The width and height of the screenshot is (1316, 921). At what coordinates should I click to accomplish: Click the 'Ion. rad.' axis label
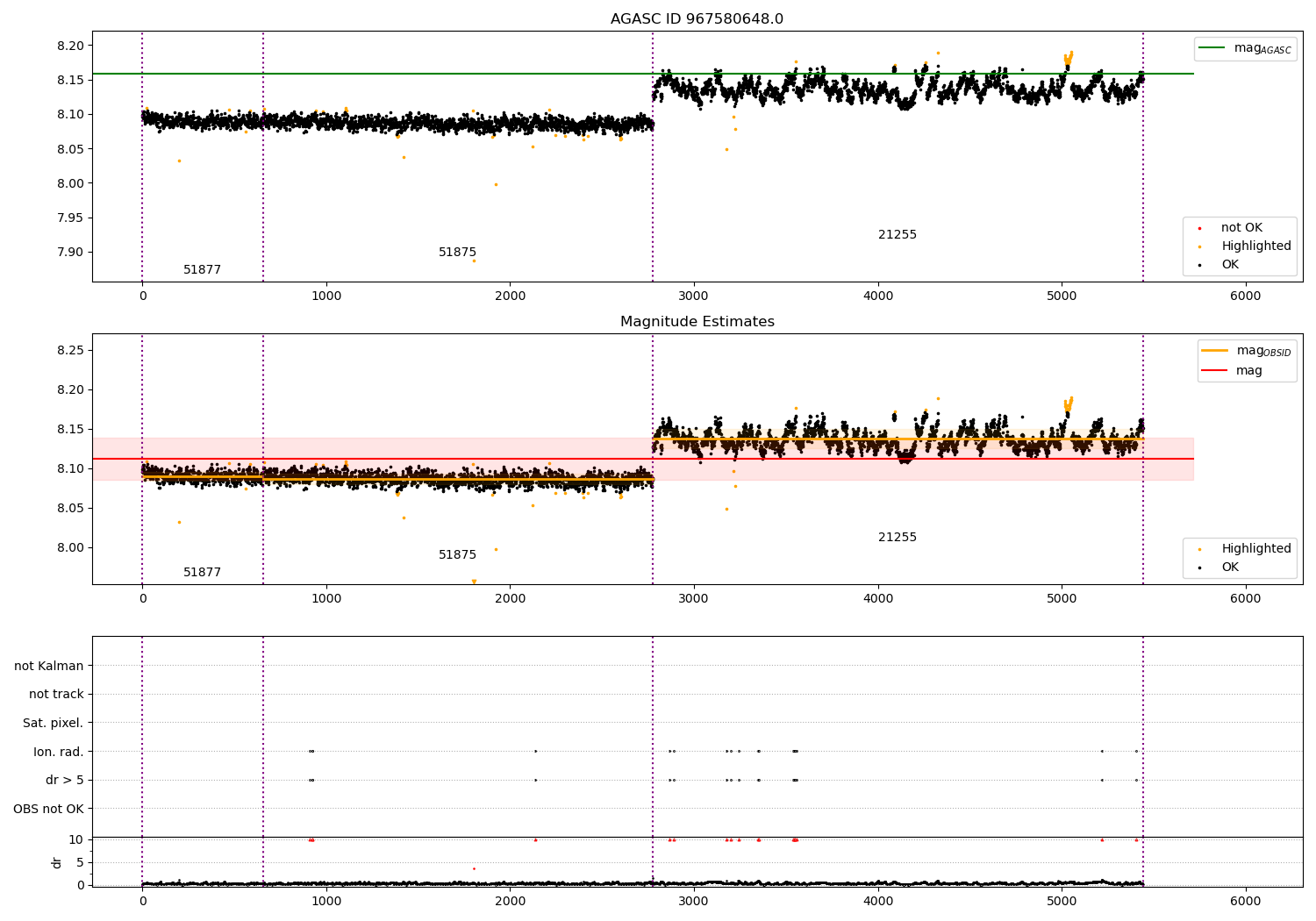click(59, 752)
